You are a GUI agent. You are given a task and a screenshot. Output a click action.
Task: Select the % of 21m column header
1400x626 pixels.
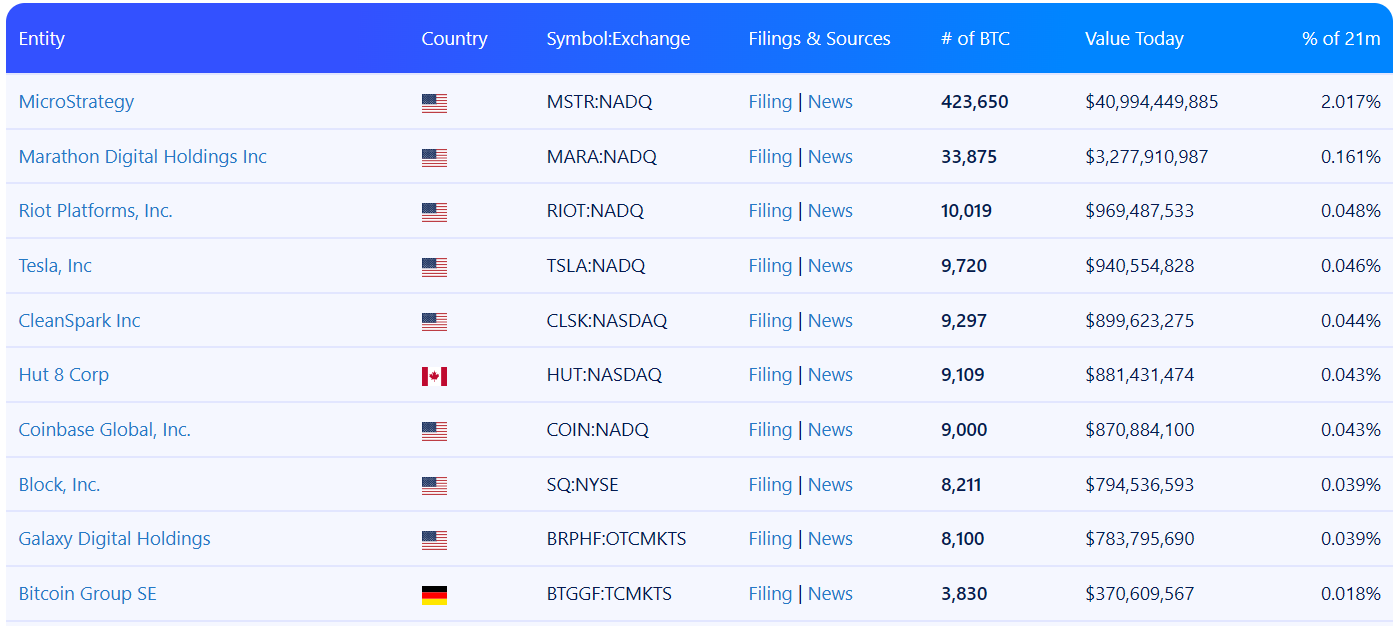[x=1341, y=39]
